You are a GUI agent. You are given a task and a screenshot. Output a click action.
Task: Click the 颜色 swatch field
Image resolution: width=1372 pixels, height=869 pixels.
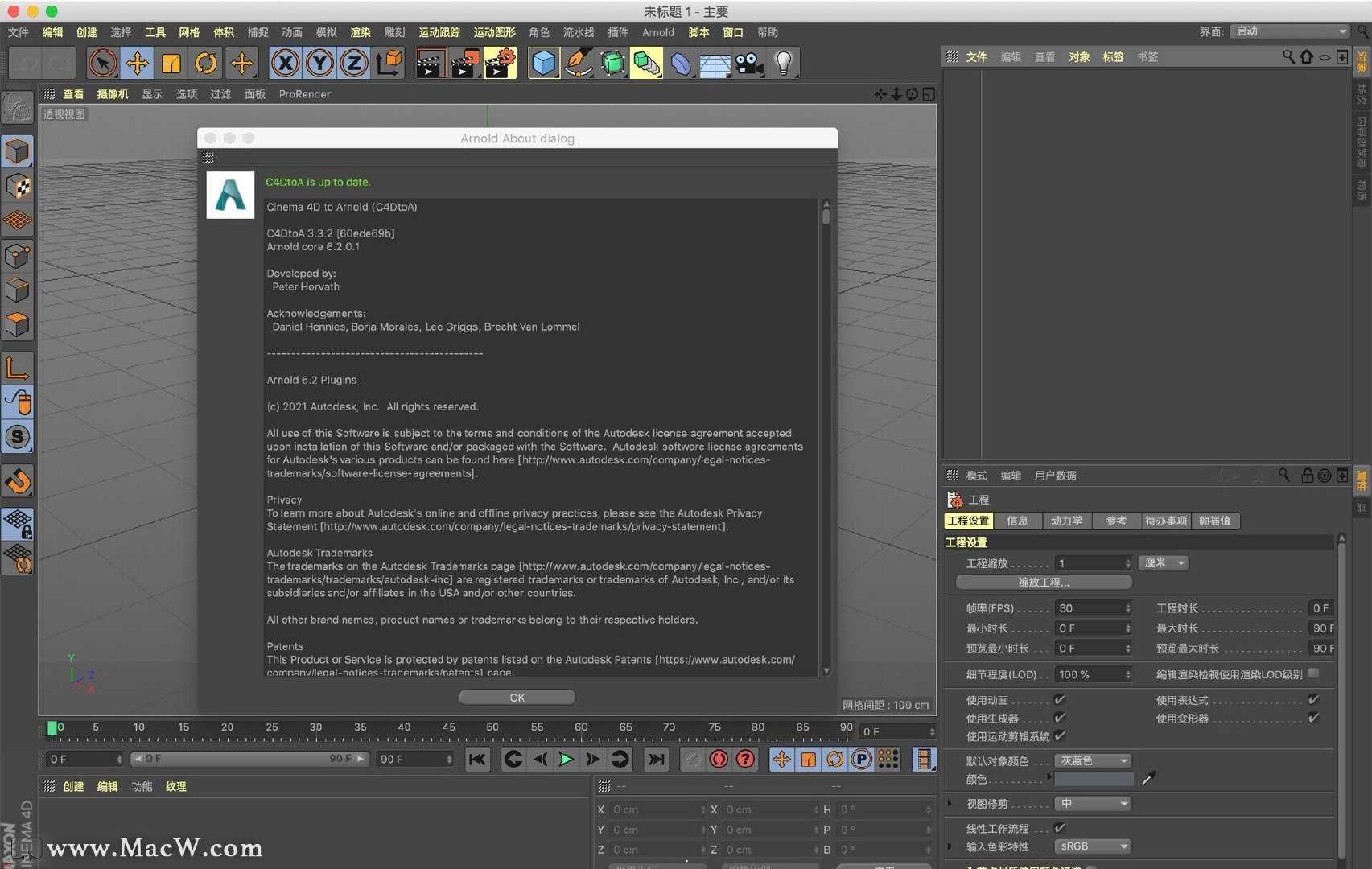(x=1094, y=778)
